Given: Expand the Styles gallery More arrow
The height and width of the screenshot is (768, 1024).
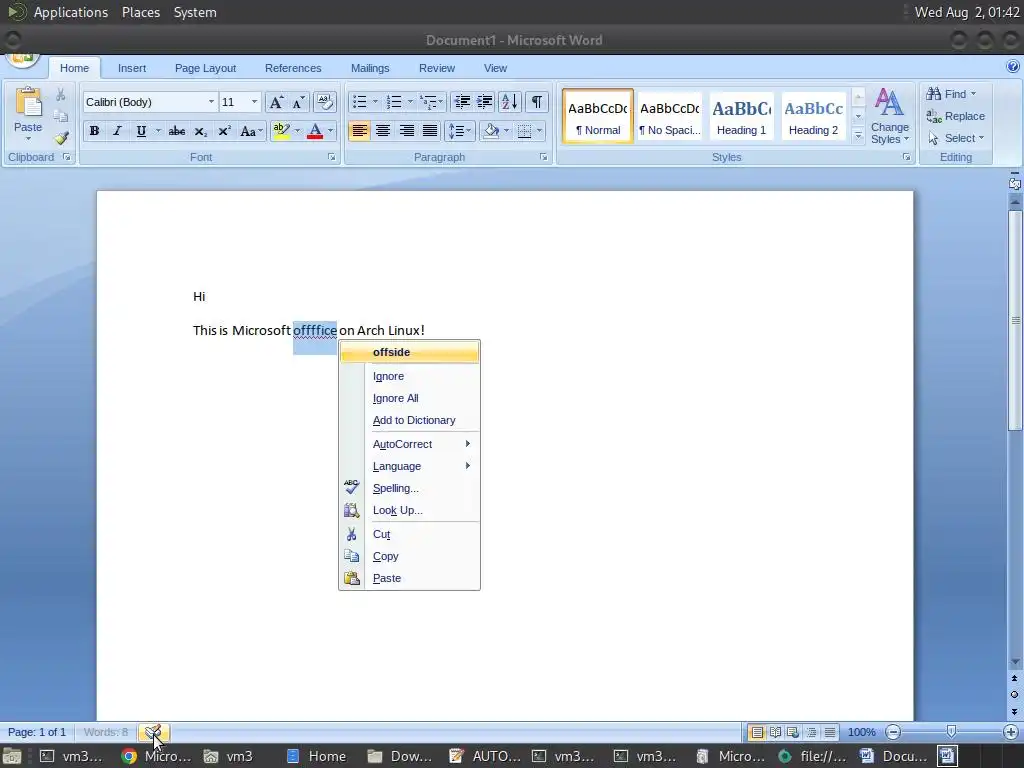Looking at the screenshot, I should tap(858, 136).
